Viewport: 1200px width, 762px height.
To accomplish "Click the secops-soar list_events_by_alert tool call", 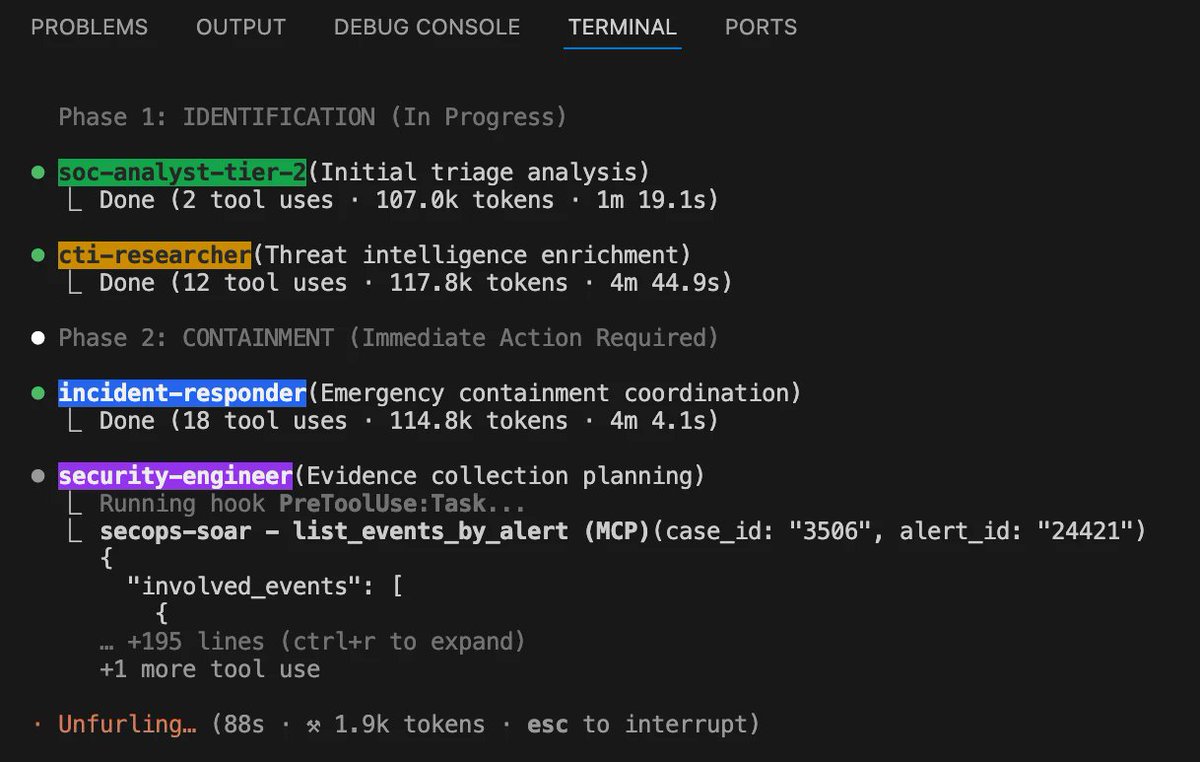I will coord(622,531).
